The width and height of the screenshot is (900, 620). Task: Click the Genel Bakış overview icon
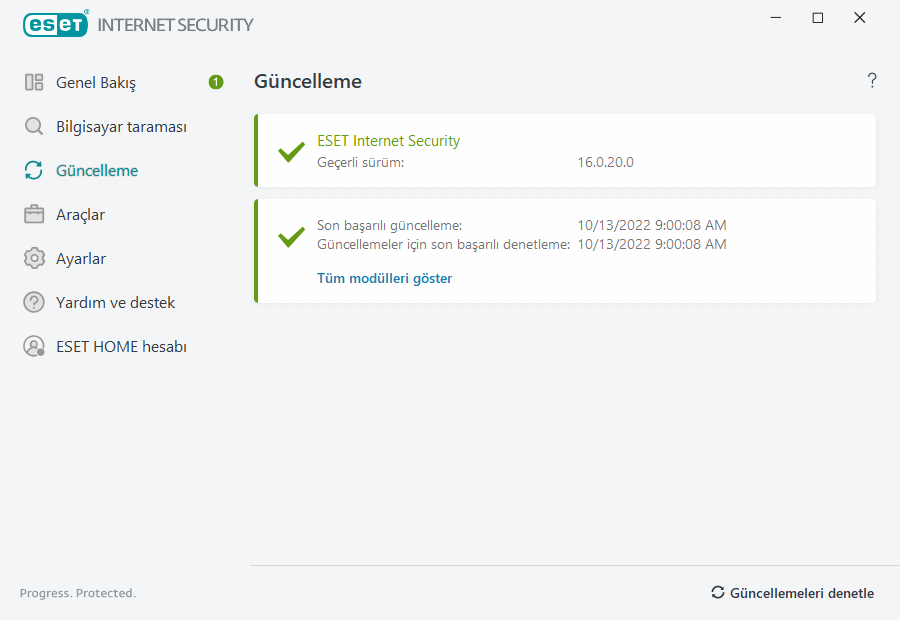tap(34, 83)
